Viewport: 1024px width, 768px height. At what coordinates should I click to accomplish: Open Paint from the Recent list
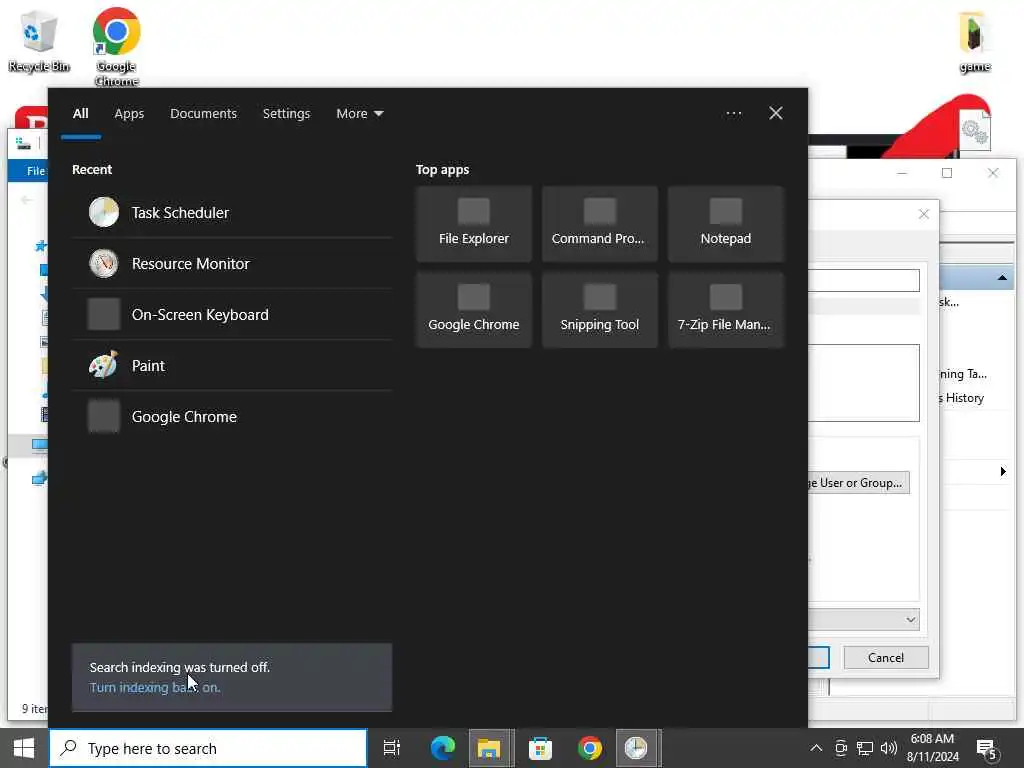[232, 365]
